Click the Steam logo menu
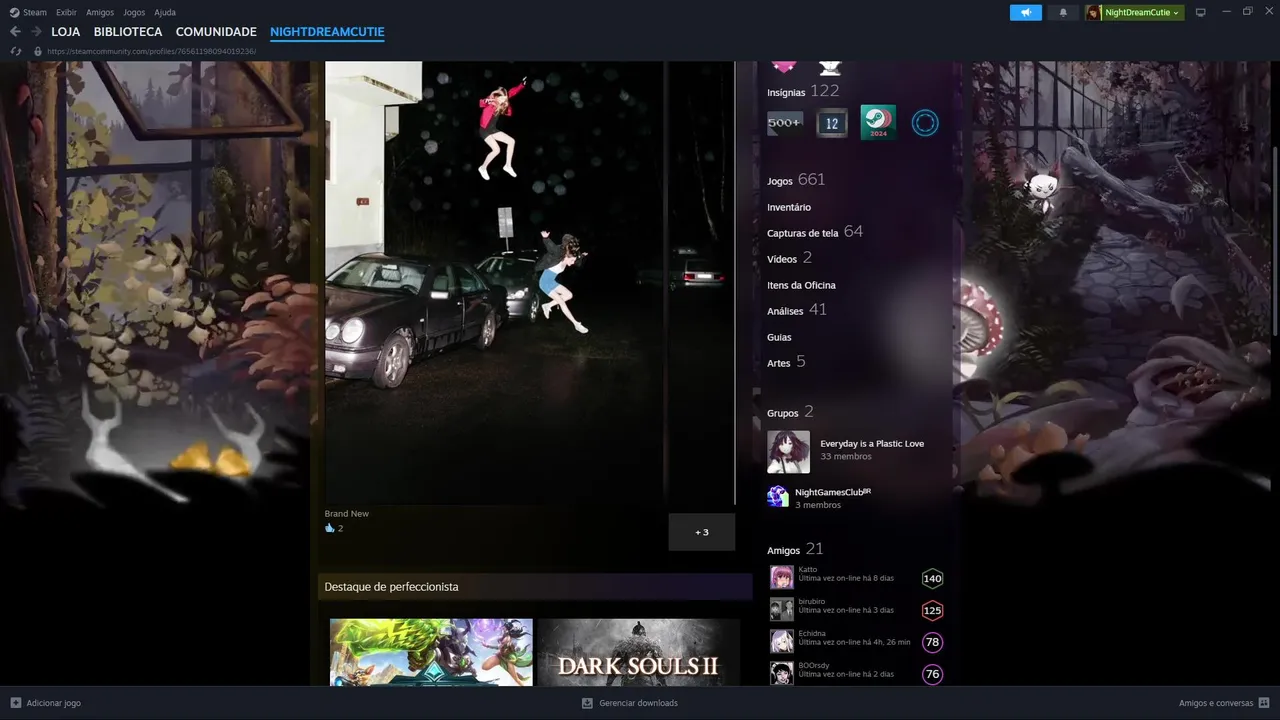 [28, 12]
